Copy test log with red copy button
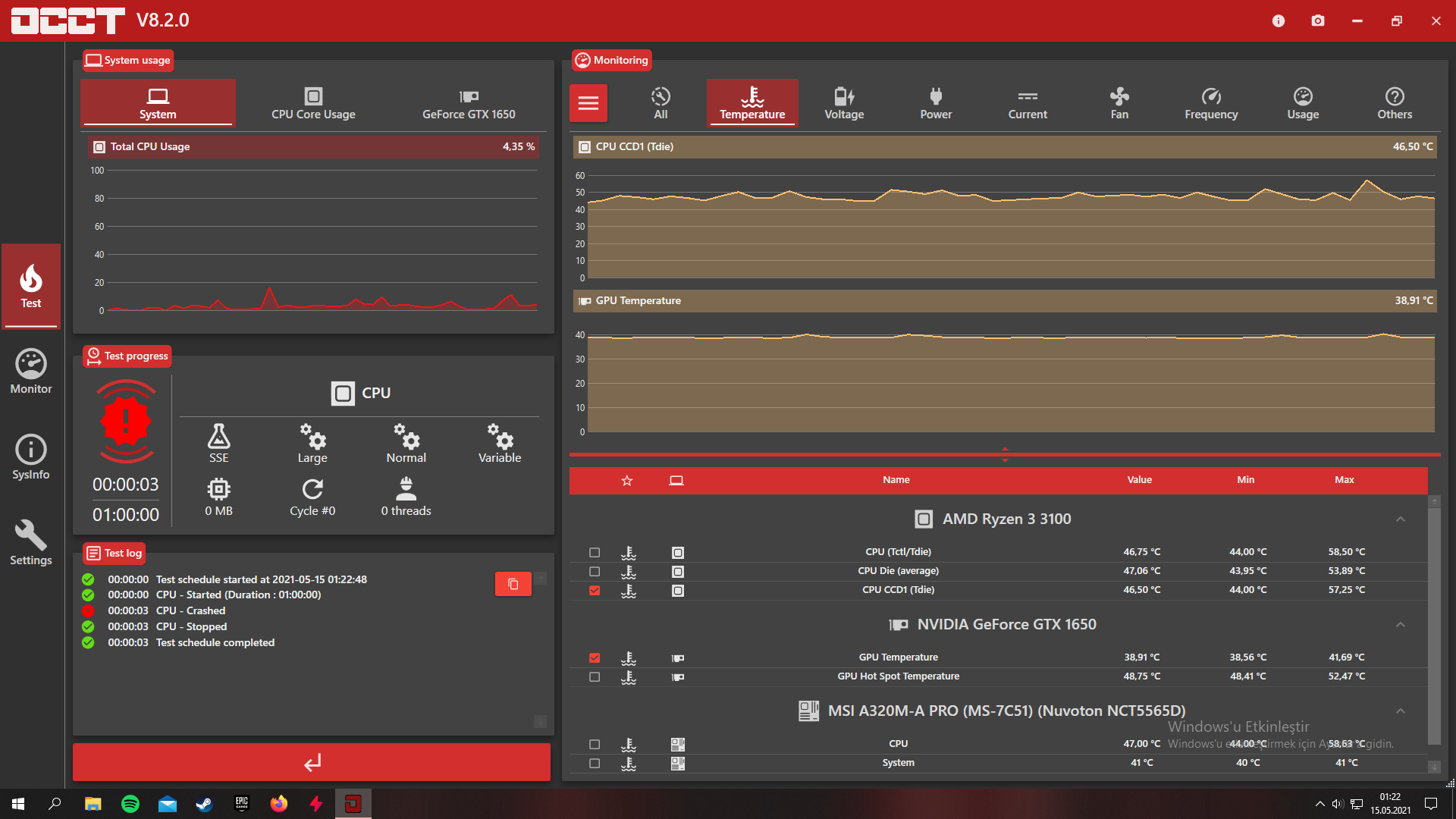This screenshot has width=1456, height=819. click(513, 584)
